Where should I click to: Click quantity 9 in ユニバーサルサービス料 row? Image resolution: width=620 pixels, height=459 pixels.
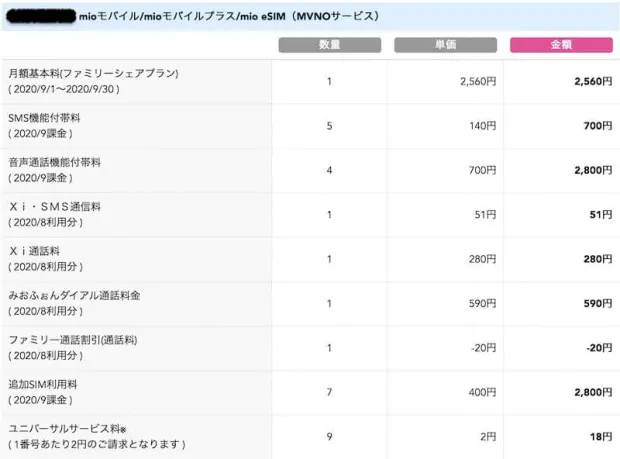(329, 437)
